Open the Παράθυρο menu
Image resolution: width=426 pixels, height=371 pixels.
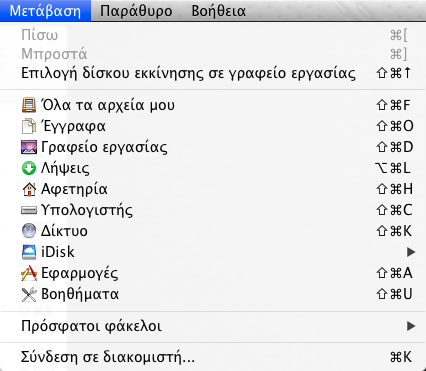tap(136, 11)
